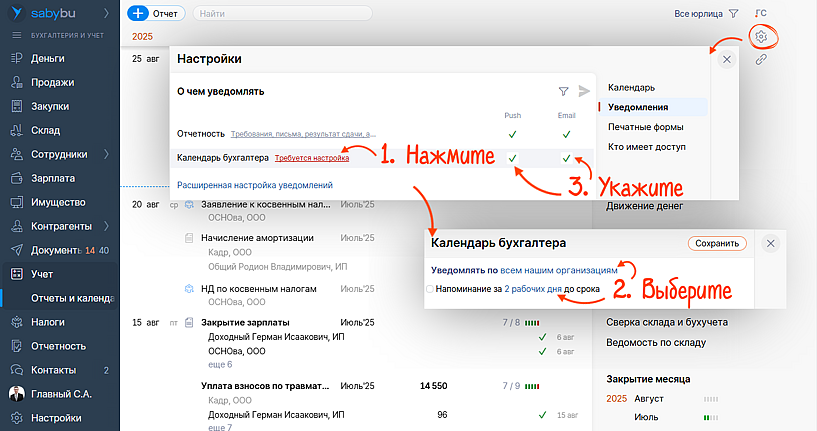
Task: Open the '2 рабочих дня' reminder period
Action: point(532,289)
